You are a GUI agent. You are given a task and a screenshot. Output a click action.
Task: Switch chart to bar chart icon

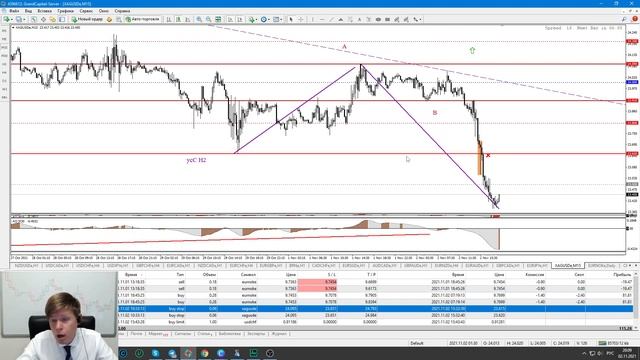(x=169, y=19)
